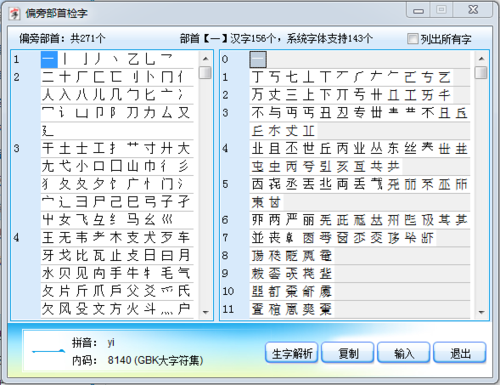Click the app icon in the title bar

(15, 14)
